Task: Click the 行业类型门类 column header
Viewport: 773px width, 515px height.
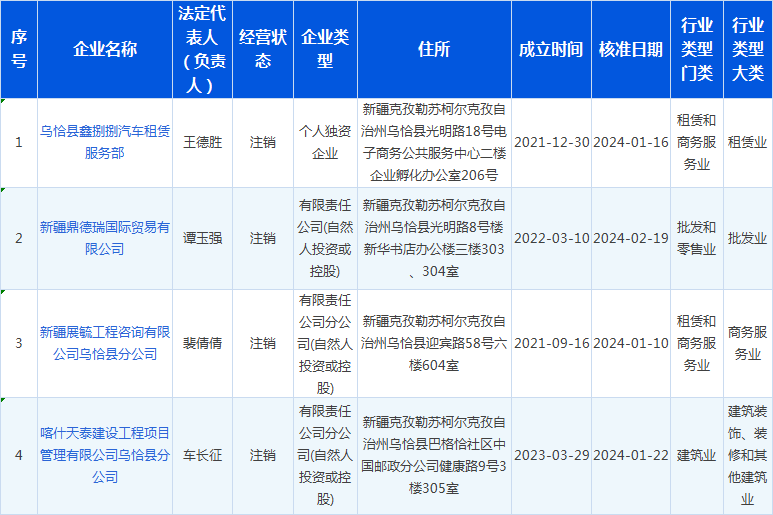Action: click(x=696, y=49)
